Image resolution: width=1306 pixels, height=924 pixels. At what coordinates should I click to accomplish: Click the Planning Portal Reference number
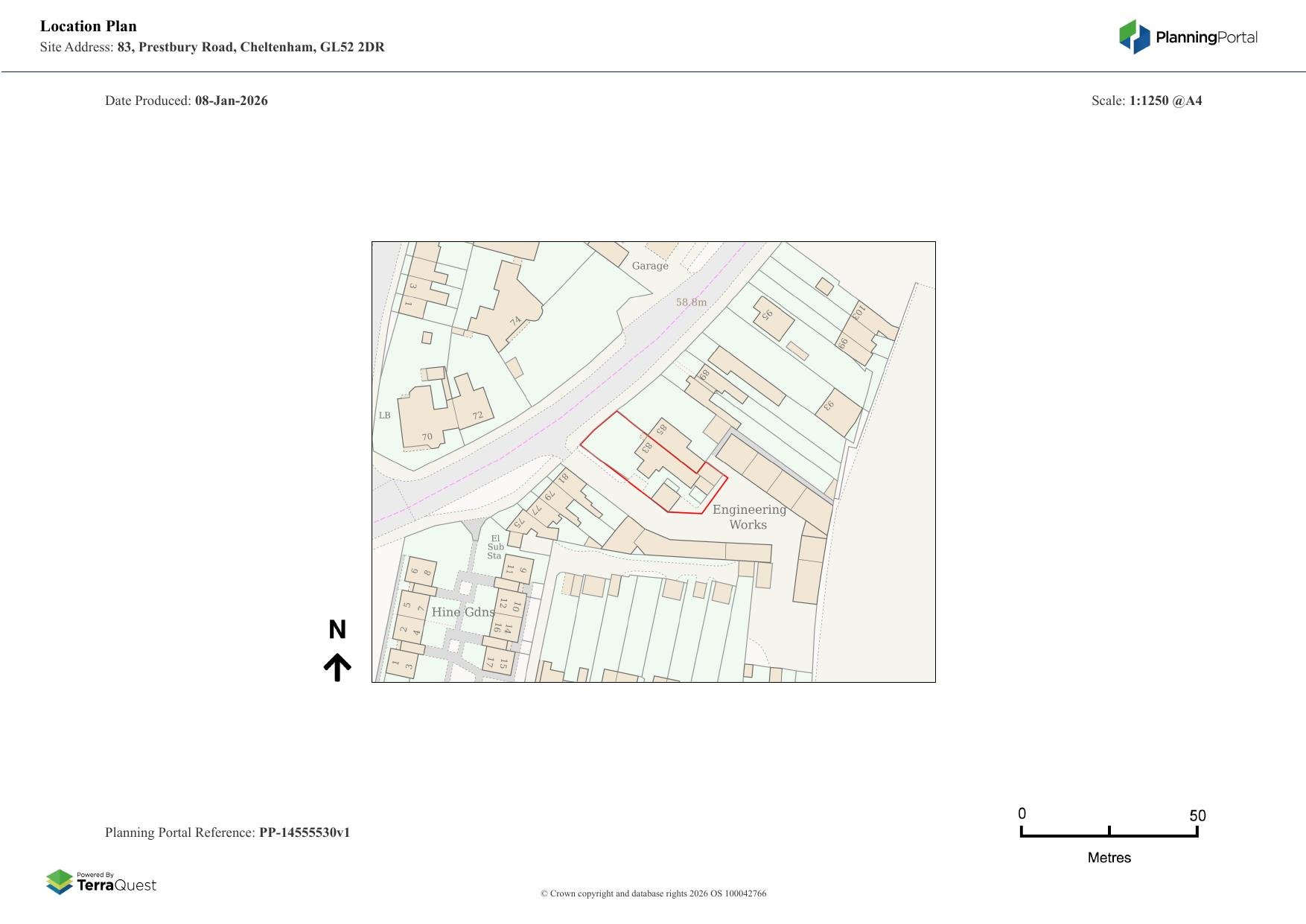point(304,832)
